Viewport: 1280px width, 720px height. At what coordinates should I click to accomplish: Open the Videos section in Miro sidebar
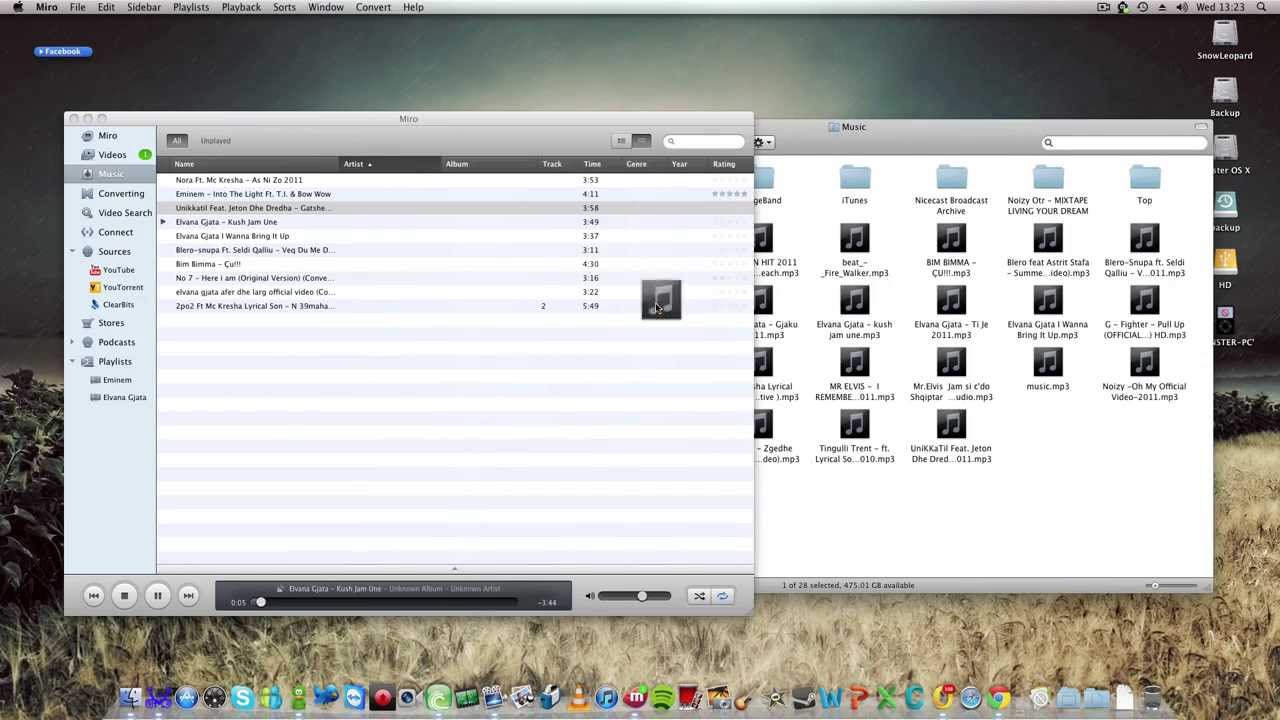click(x=112, y=155)
